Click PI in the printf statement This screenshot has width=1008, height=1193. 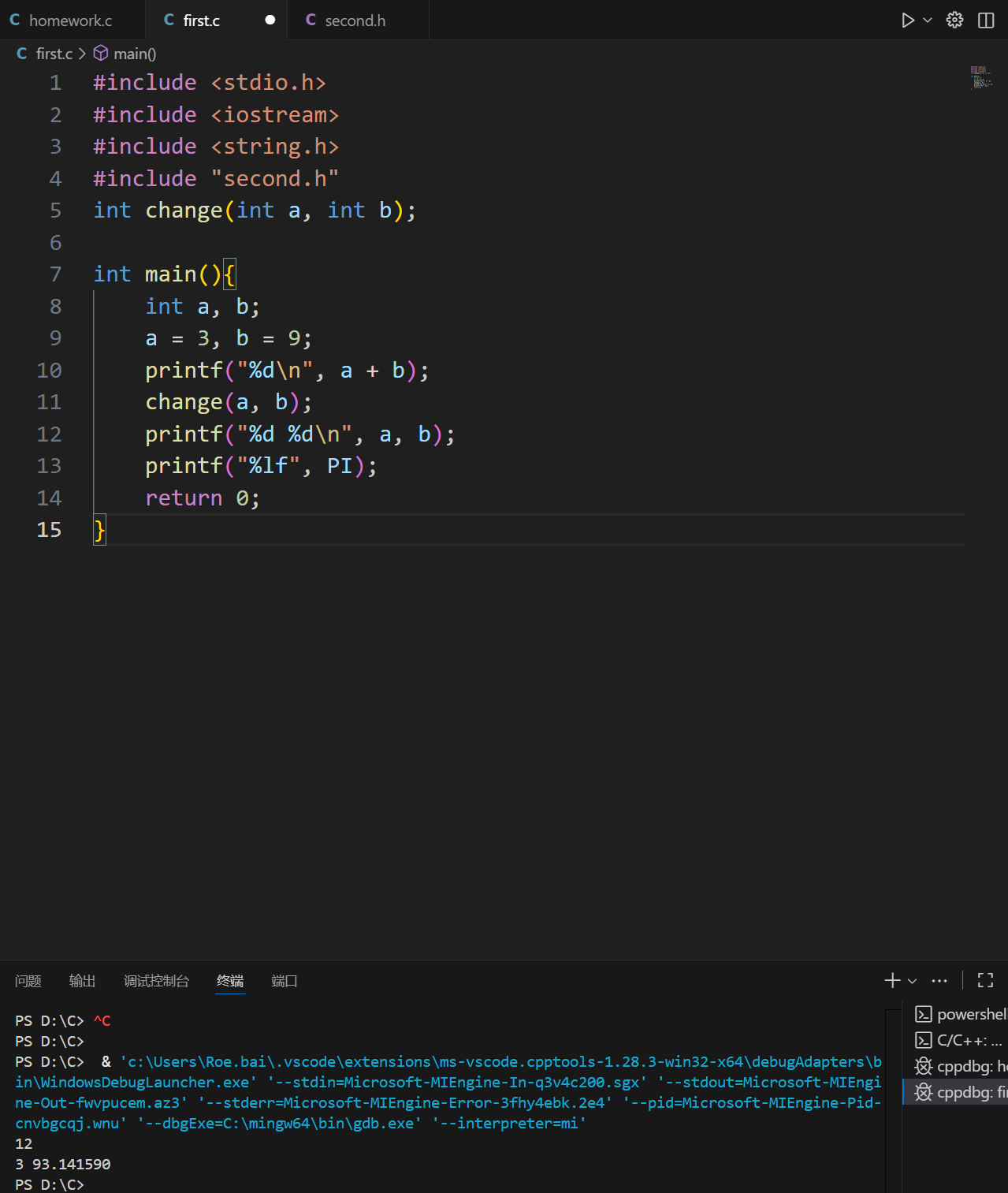coord(340,466)
